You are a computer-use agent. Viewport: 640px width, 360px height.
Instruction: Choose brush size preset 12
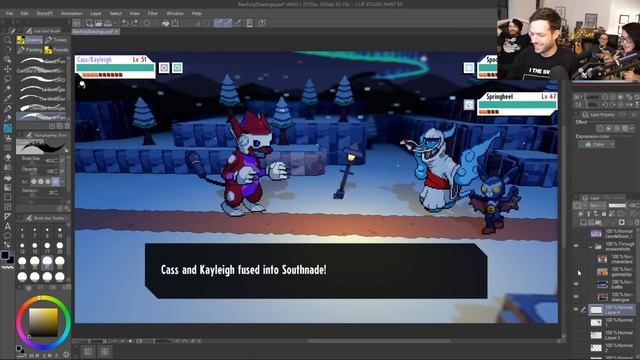(22, 247)
